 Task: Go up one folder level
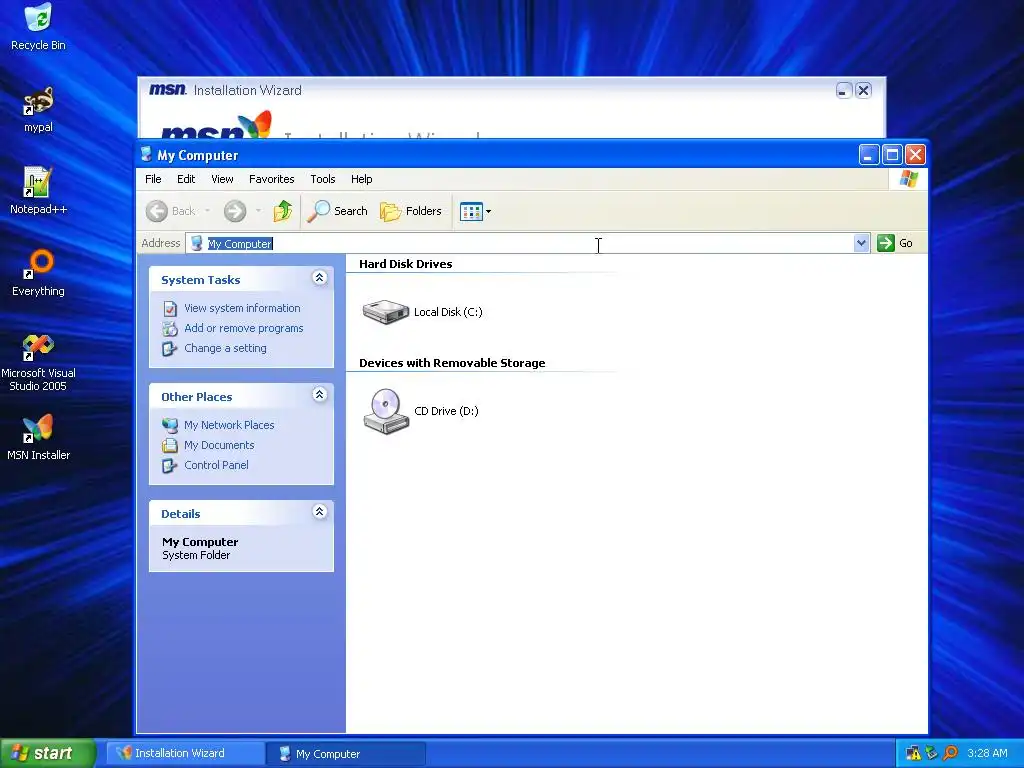point(283,211)
